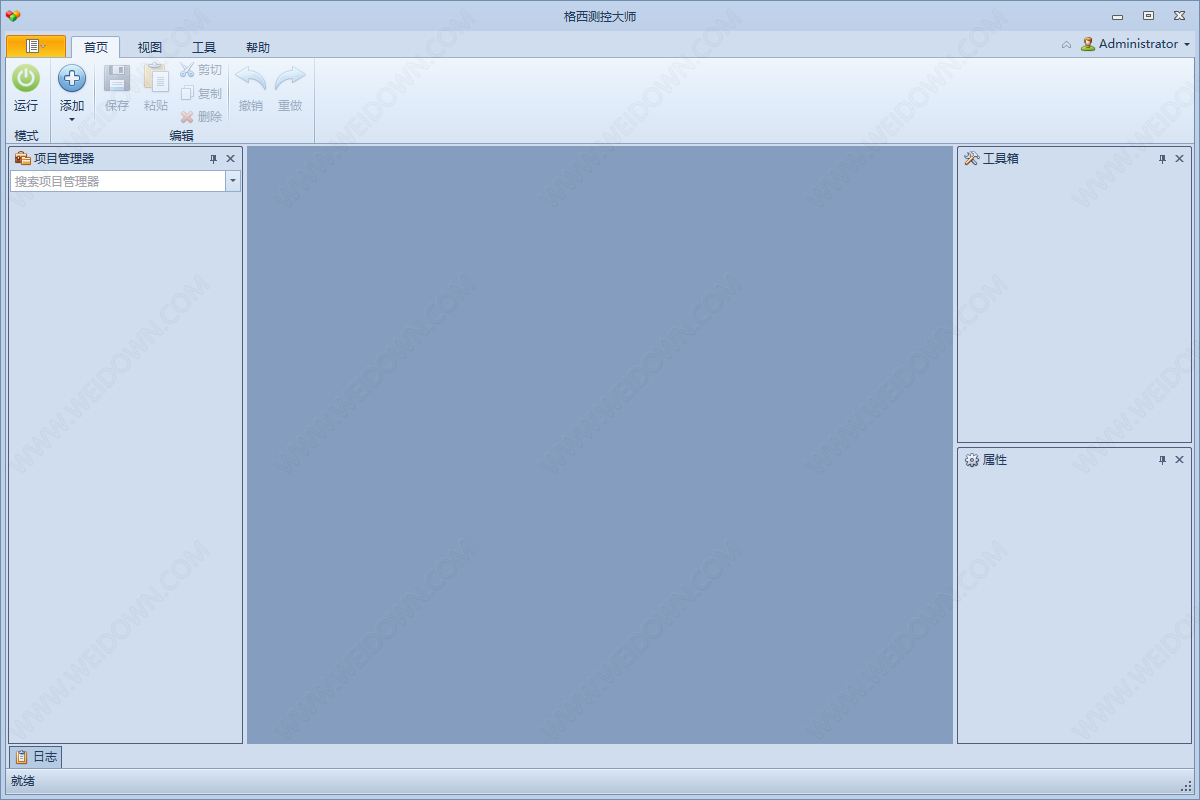The height and width of the screenshot is (800, 1200).
Task: Pin the 属性 panel
Action: (1162, 460)
